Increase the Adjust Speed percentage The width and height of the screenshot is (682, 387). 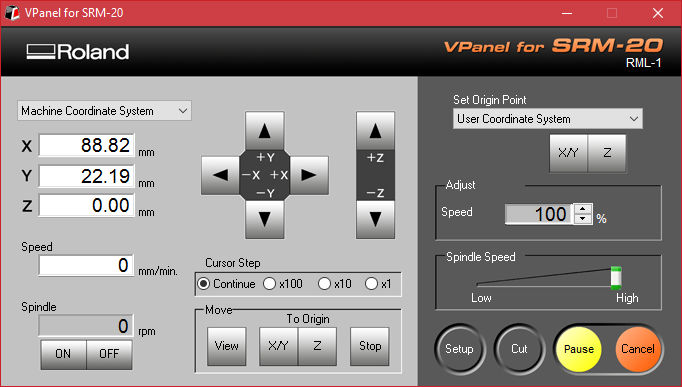pyautogui.click(x=583, y=209)
